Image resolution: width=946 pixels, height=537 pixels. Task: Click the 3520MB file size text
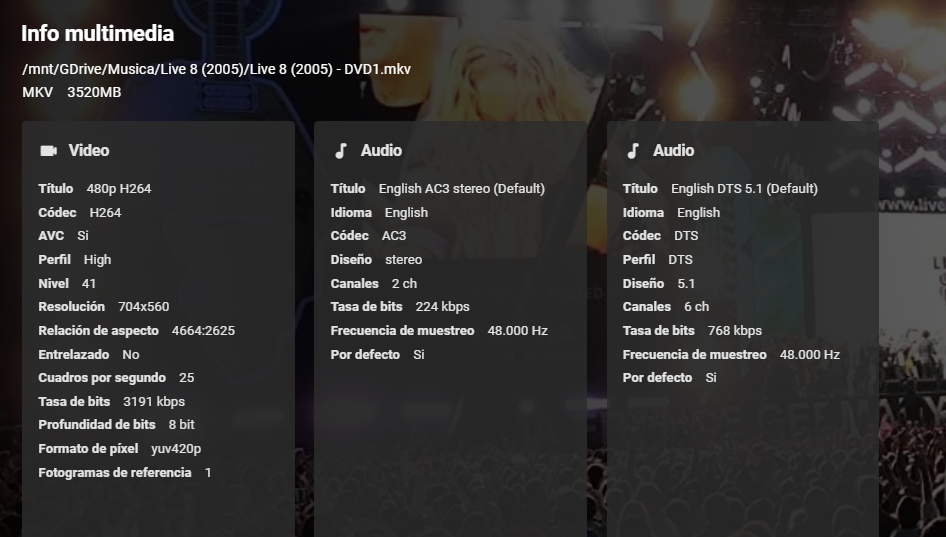[x=94, y=92]
